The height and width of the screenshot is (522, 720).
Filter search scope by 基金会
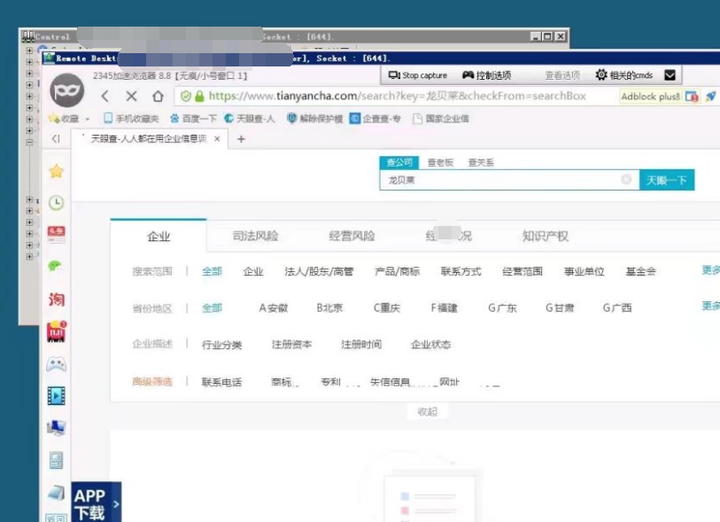point(641,271)
